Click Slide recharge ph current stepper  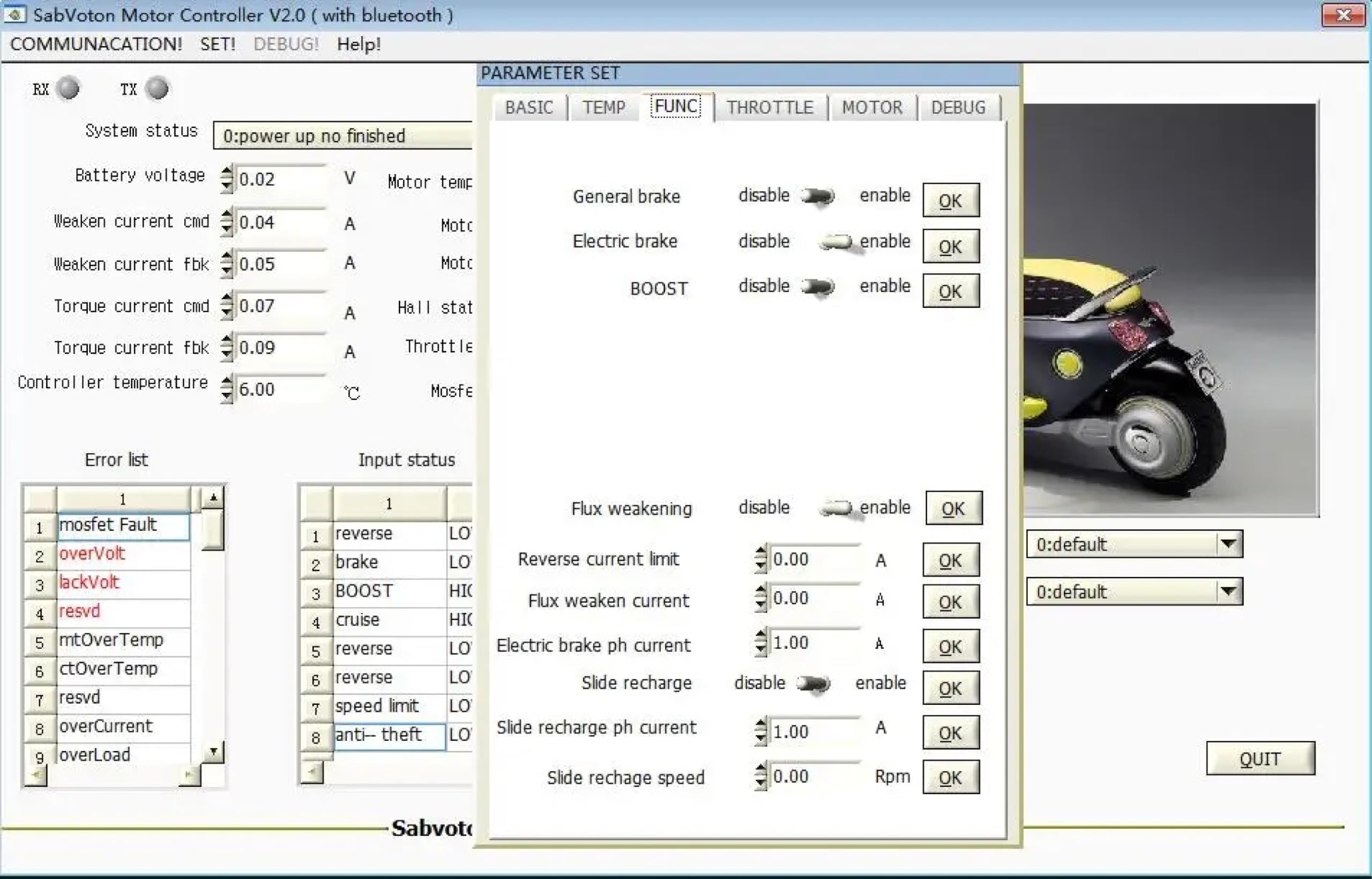(x=760, y=732)
